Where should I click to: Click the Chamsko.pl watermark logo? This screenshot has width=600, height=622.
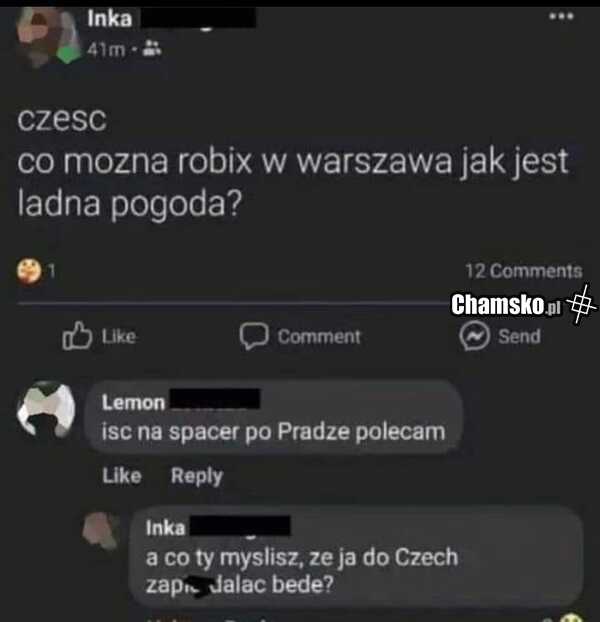[522, 304]
